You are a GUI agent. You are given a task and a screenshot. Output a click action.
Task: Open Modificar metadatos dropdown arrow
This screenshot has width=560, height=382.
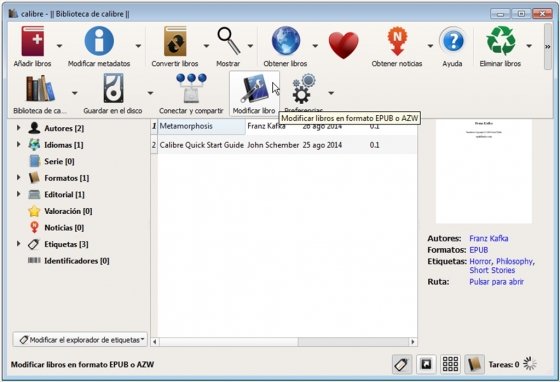coord(138,46)
